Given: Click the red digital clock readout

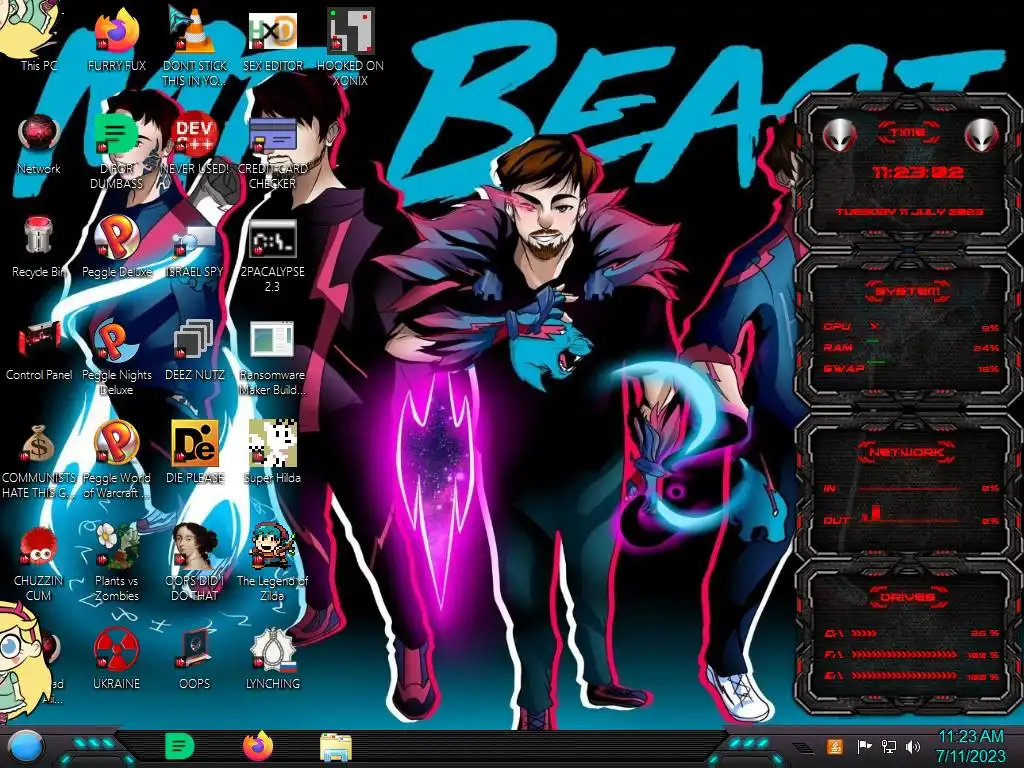Looking at the screenshot, I should tap(918, 172).
